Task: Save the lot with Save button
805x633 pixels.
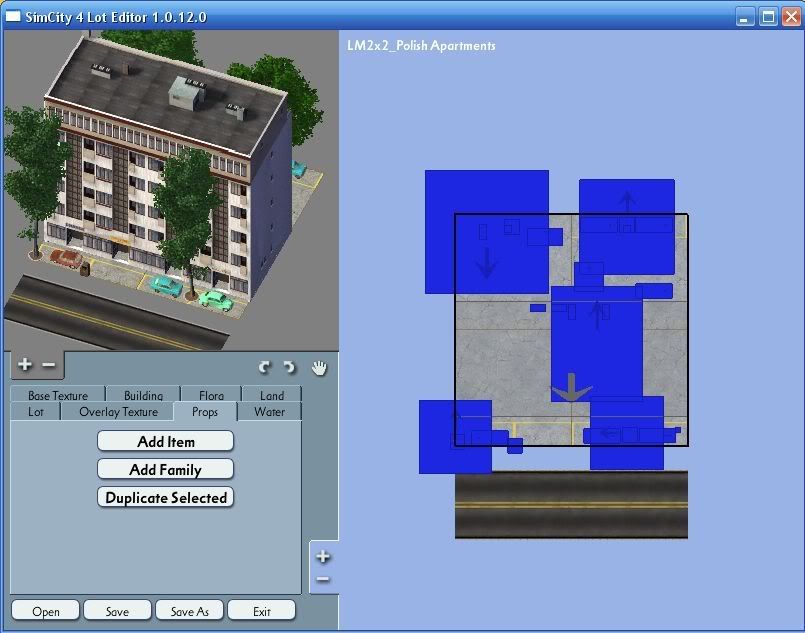Action: [x=117, y=611]
